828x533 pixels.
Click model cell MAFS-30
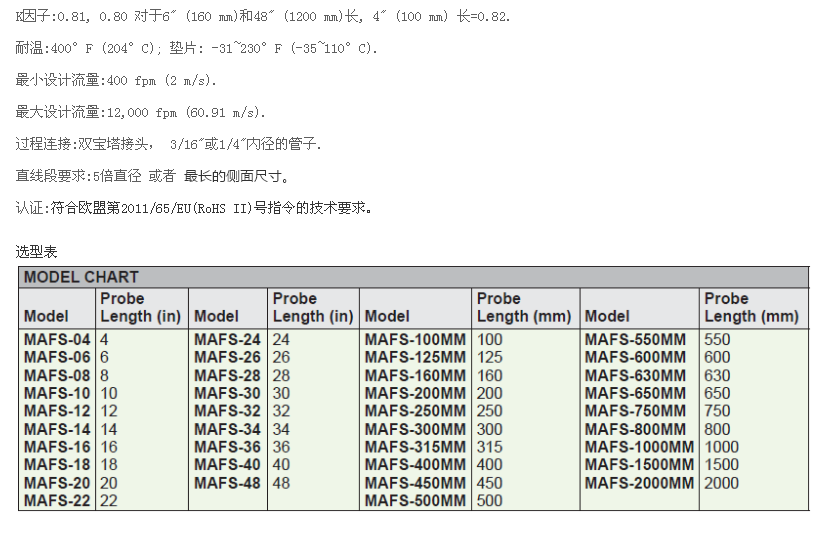coord(227,394)
